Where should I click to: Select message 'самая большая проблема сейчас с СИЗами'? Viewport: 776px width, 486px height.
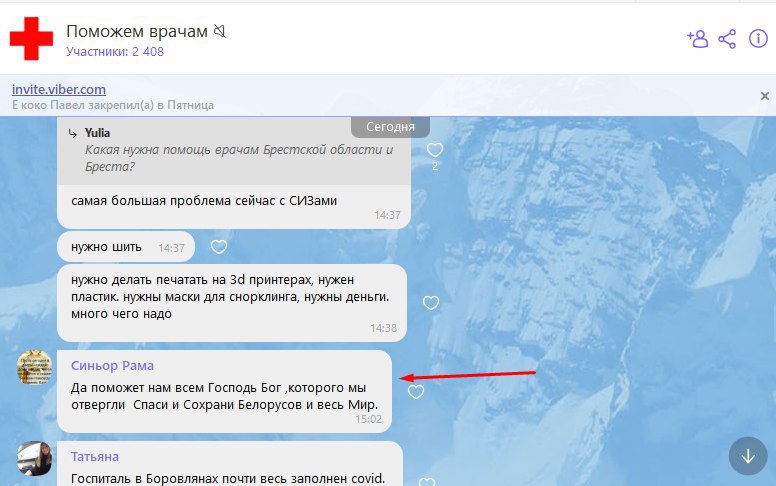pyautogui.click(x=204, y=201)
